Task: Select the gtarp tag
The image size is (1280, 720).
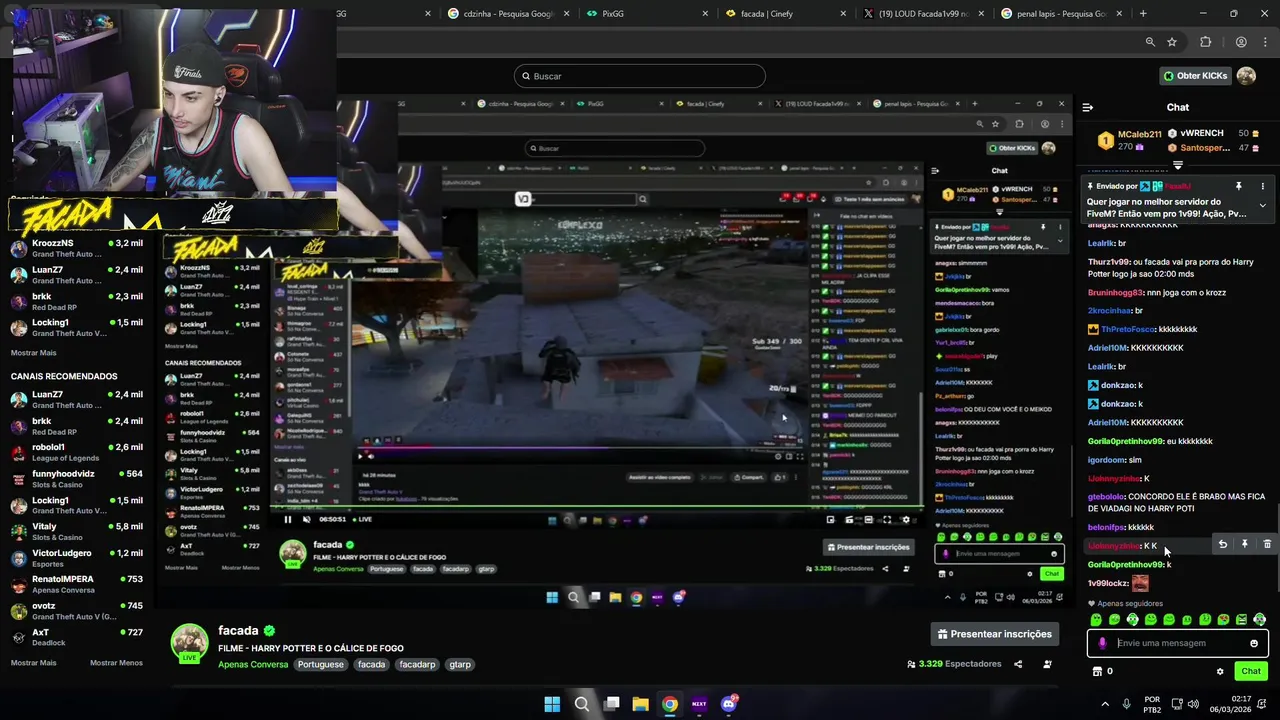Action: pos(460,664)
